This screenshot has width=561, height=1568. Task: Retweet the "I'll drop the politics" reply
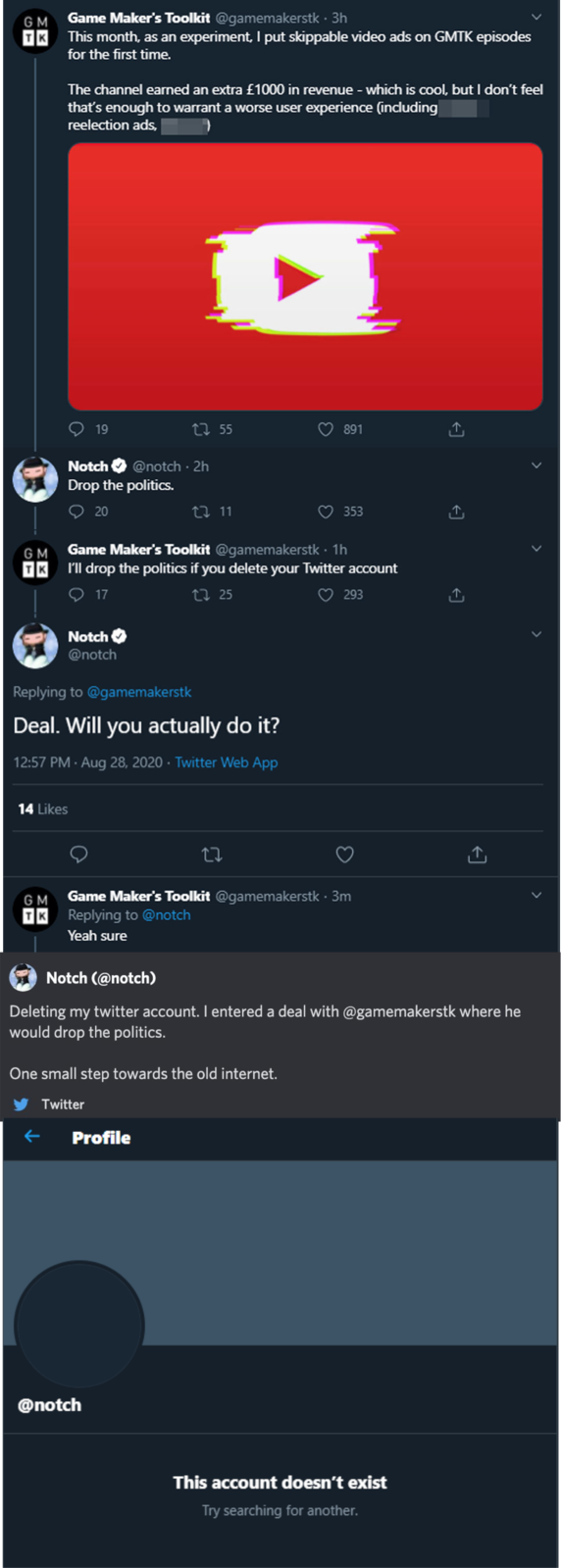[x=201, y=595]
